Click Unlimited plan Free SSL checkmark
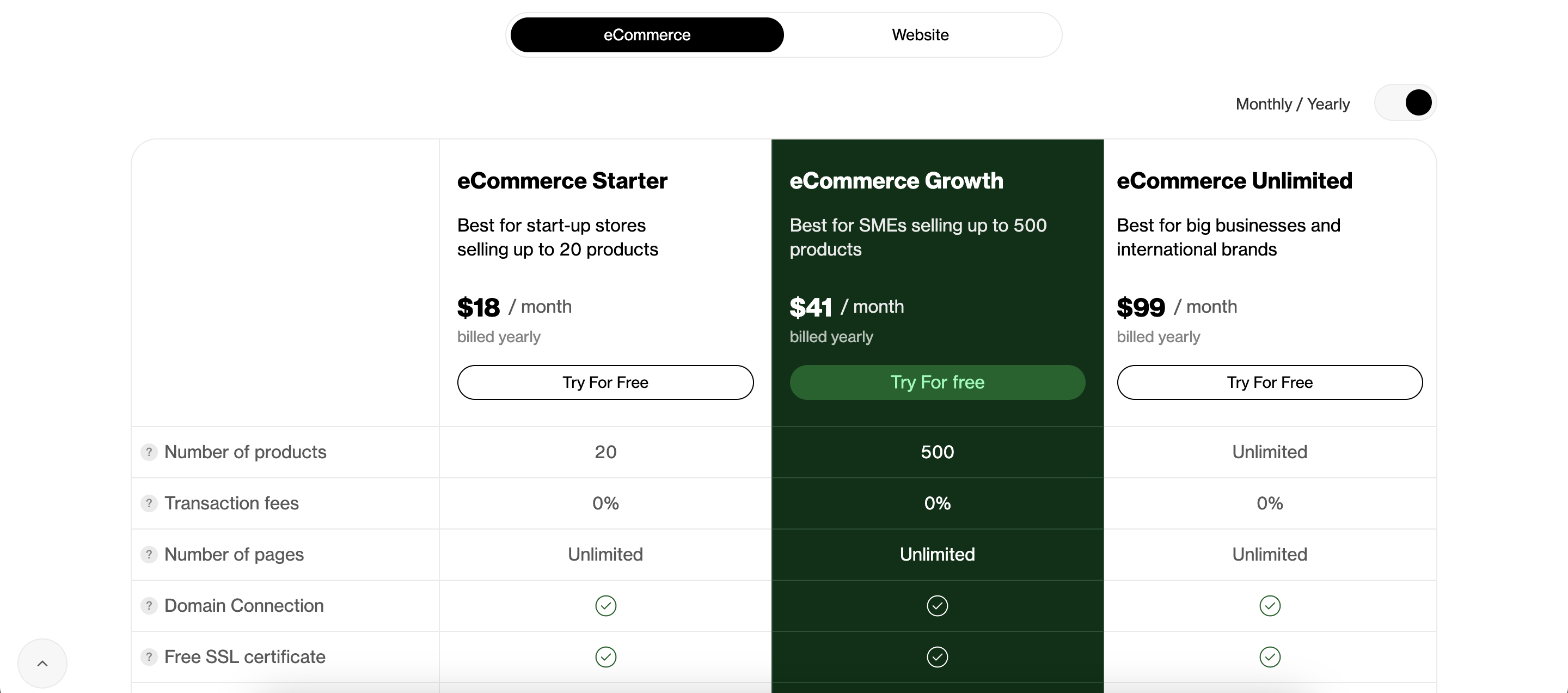The height and width of the screenshot is (693, 1568). [x=1270, y=656]
